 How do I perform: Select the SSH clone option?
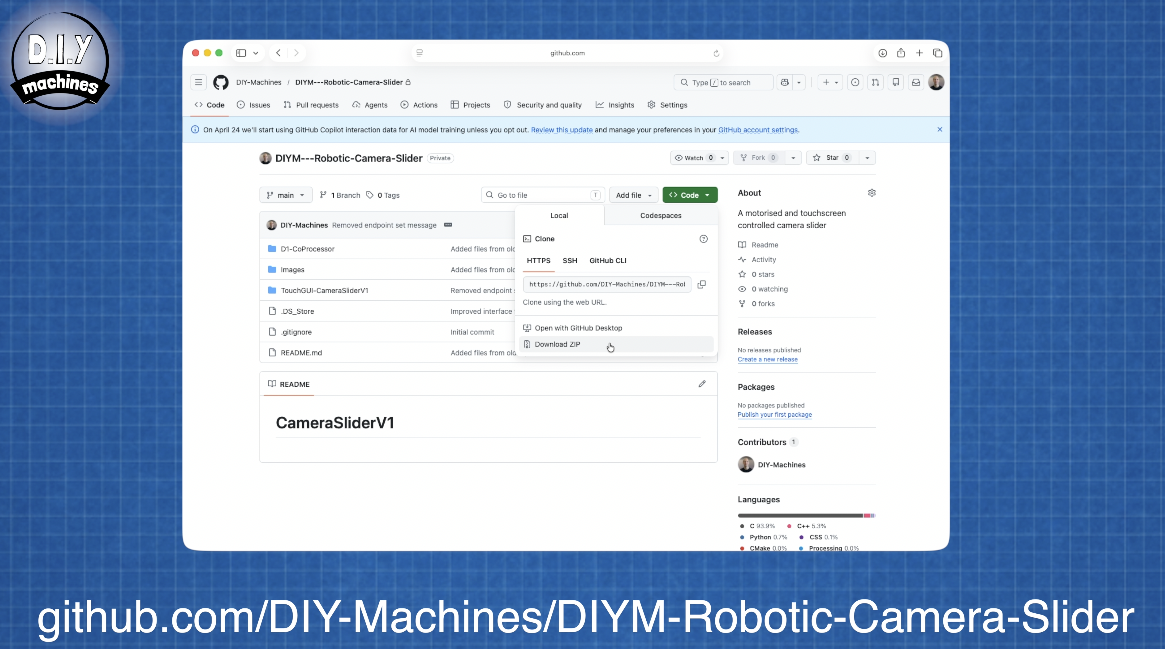[x=570, y=261]
